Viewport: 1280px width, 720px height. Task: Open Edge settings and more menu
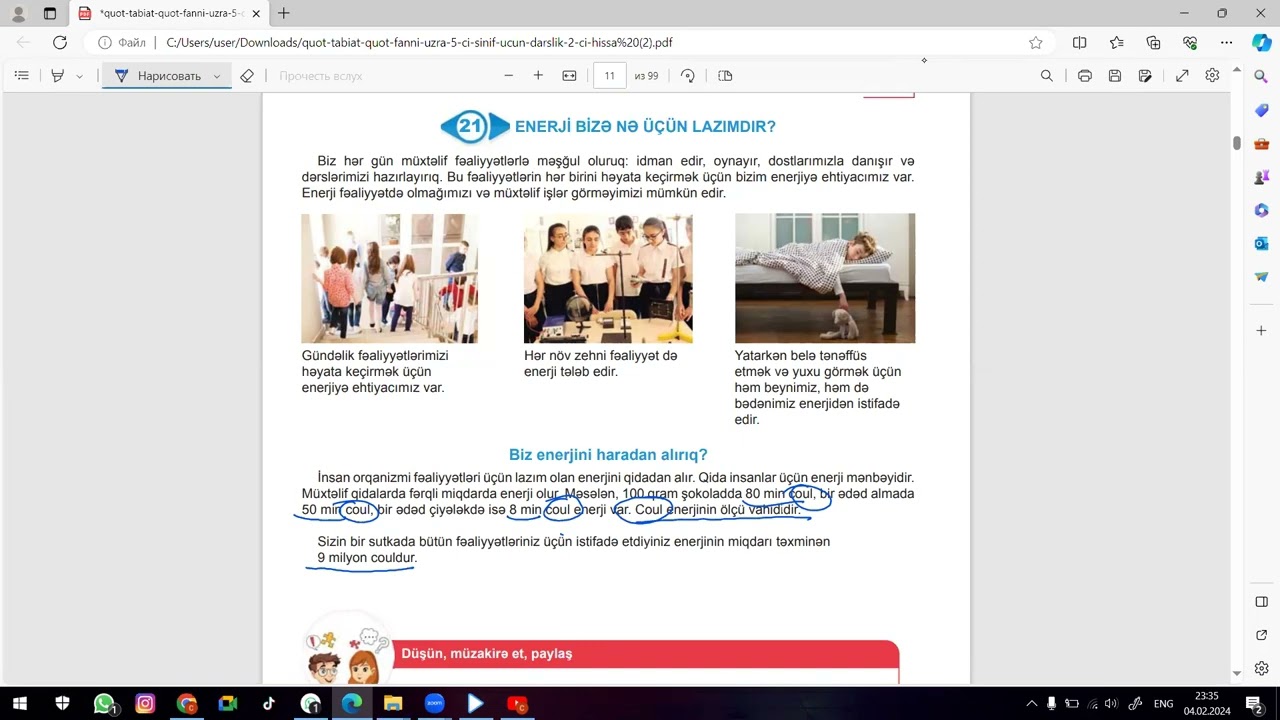coord(1226,43)
